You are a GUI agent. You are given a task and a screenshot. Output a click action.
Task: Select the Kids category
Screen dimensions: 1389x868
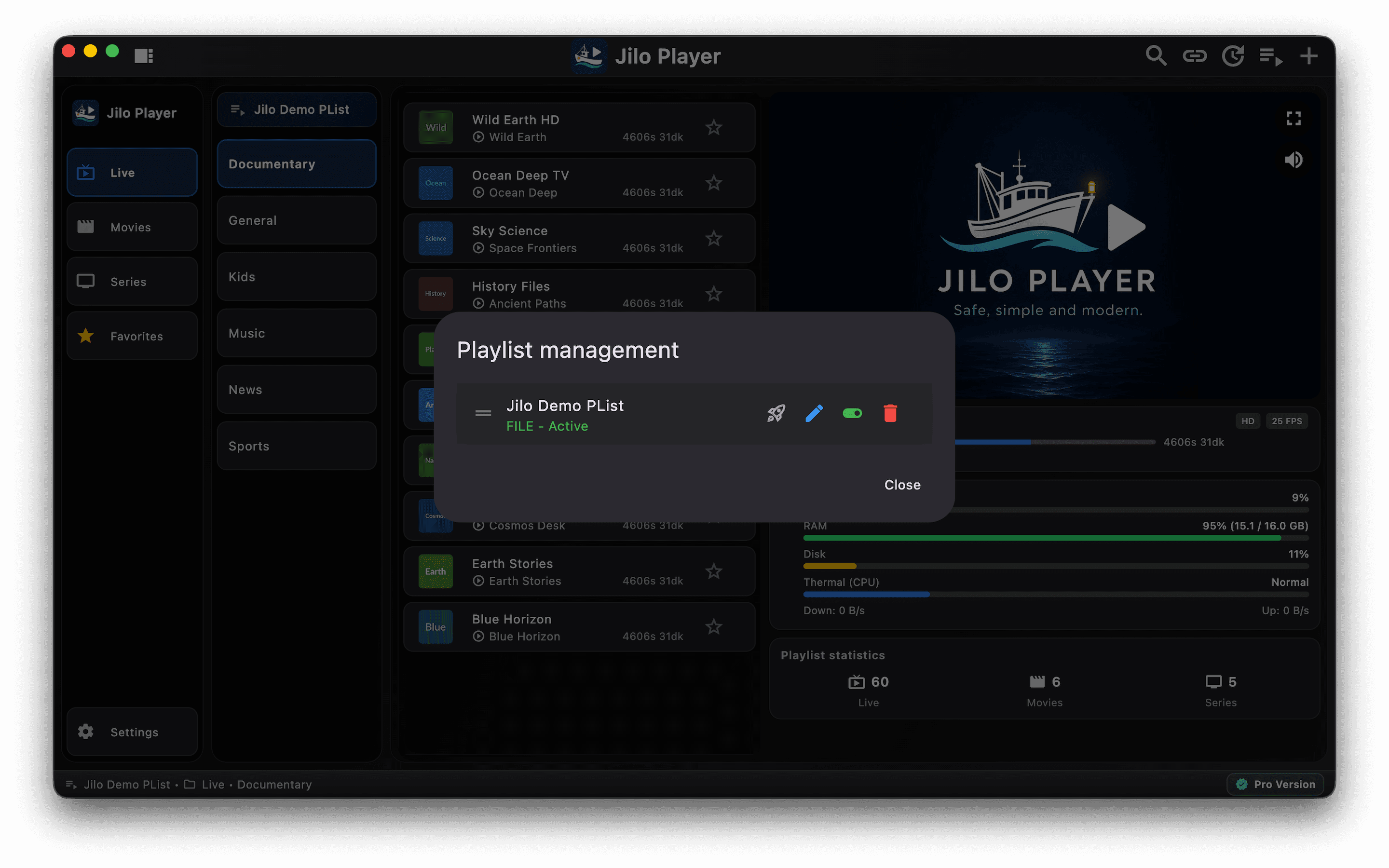pos(297,277)
